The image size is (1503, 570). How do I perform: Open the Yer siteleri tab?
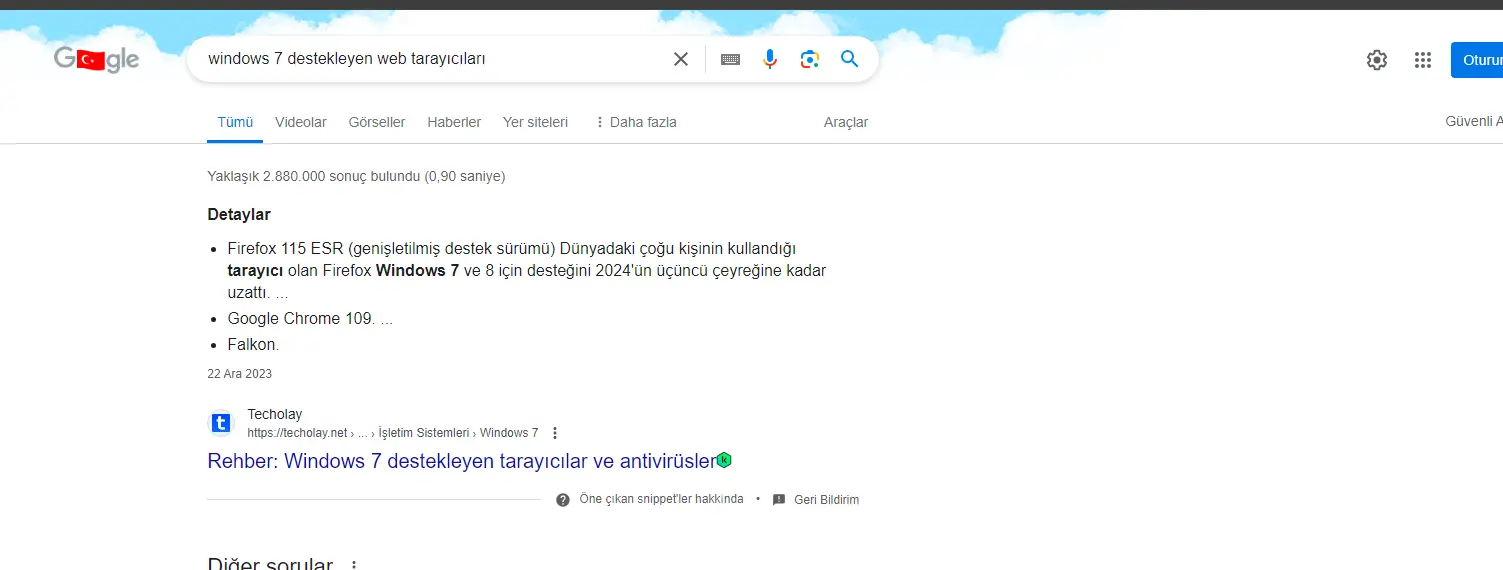click(x=535, y=122)
